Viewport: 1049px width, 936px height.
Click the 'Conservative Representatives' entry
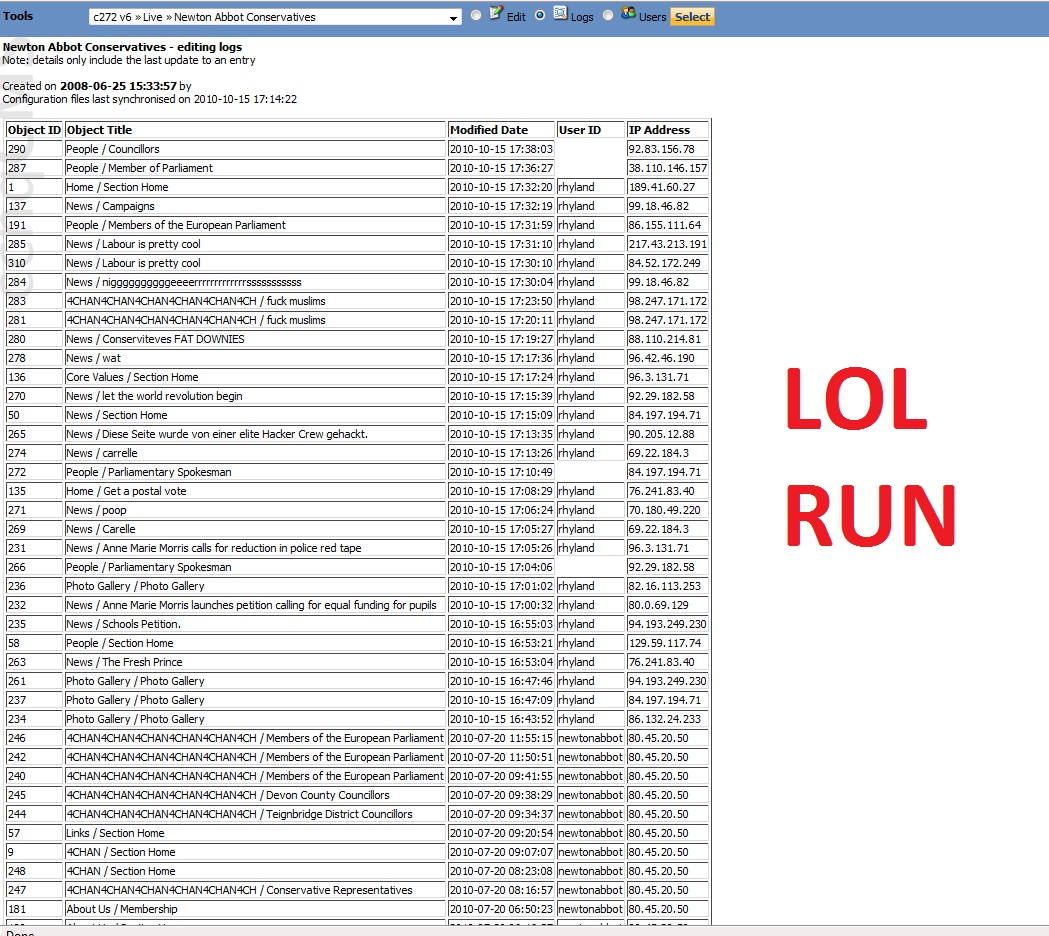pyautogui.click(x=239, y=890)
